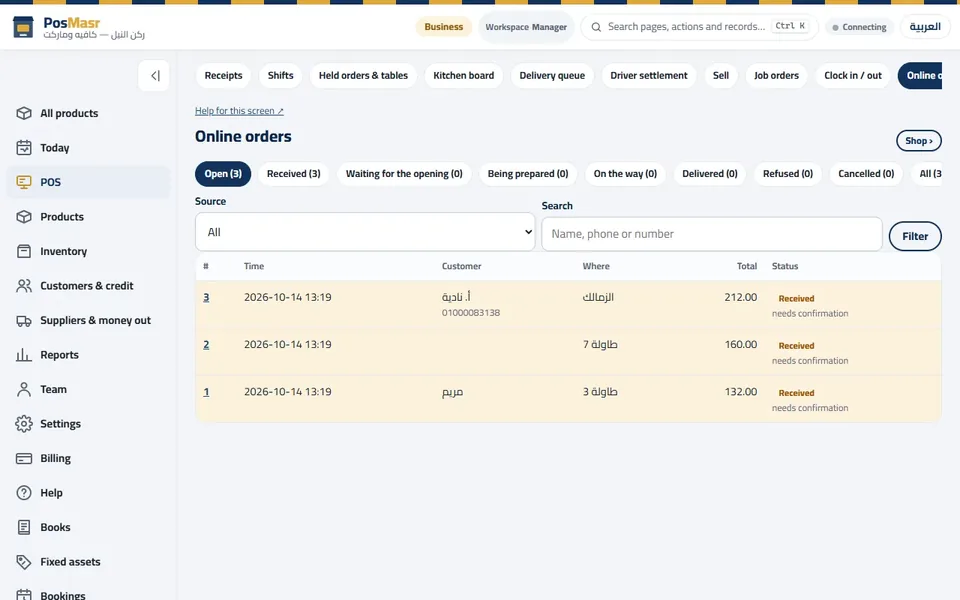This screenshot has height=600, width=960.
Task: Open the Inventory sidebar label
Action: [x=64, y=251]
